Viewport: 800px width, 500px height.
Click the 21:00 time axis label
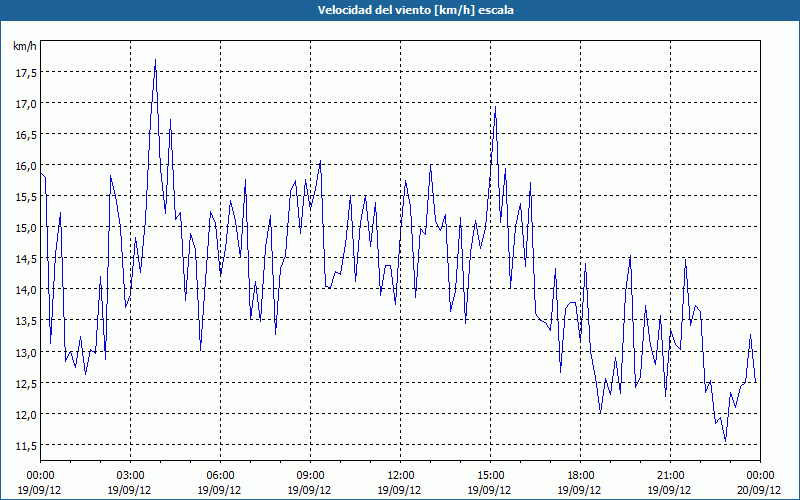(670, 476)
